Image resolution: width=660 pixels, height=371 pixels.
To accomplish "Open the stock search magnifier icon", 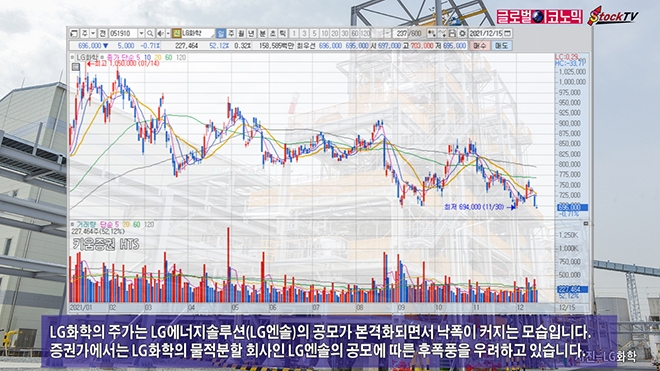I will (x=150, y=33).
